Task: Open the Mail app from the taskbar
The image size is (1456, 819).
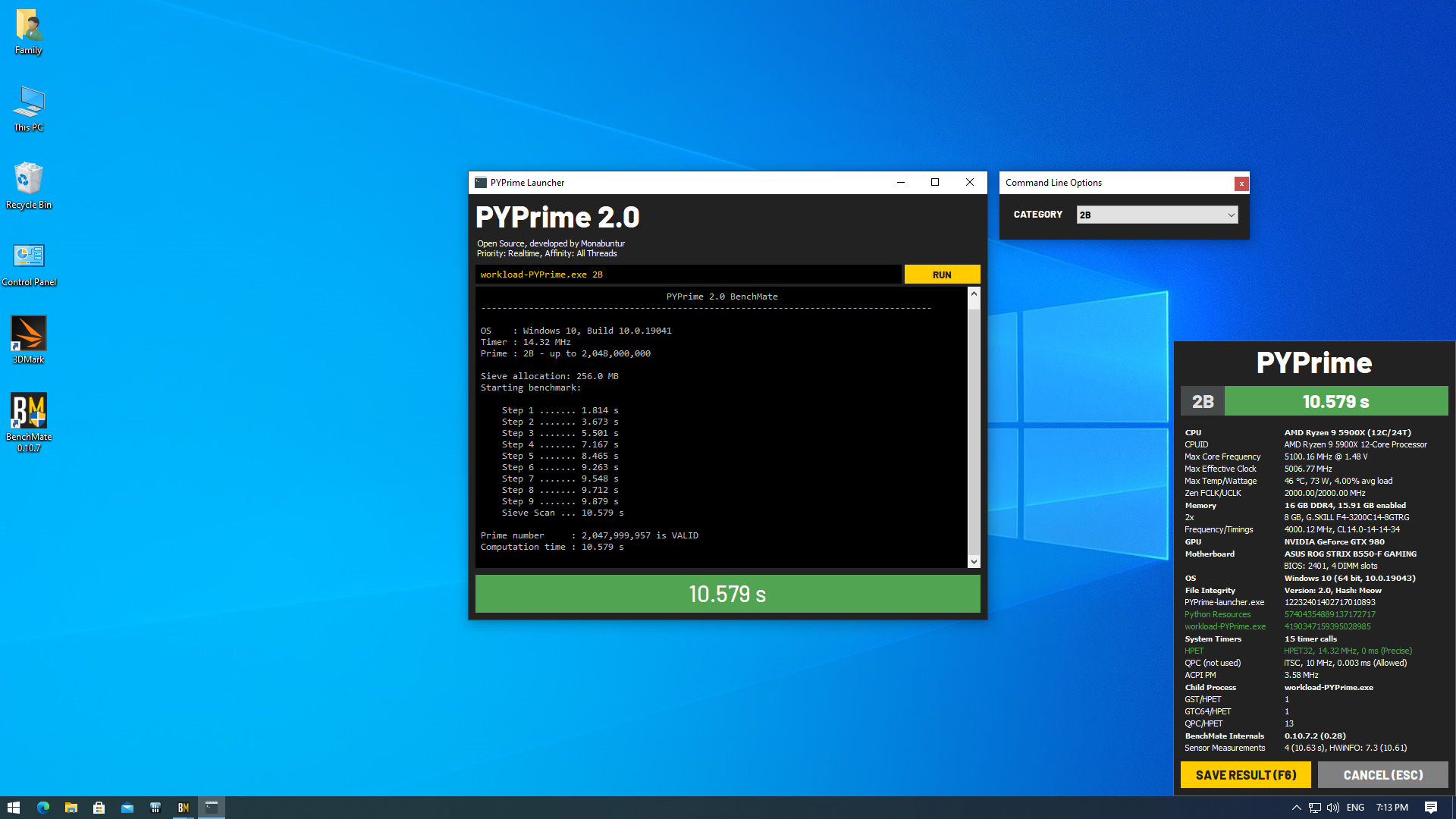Action: 127,808
